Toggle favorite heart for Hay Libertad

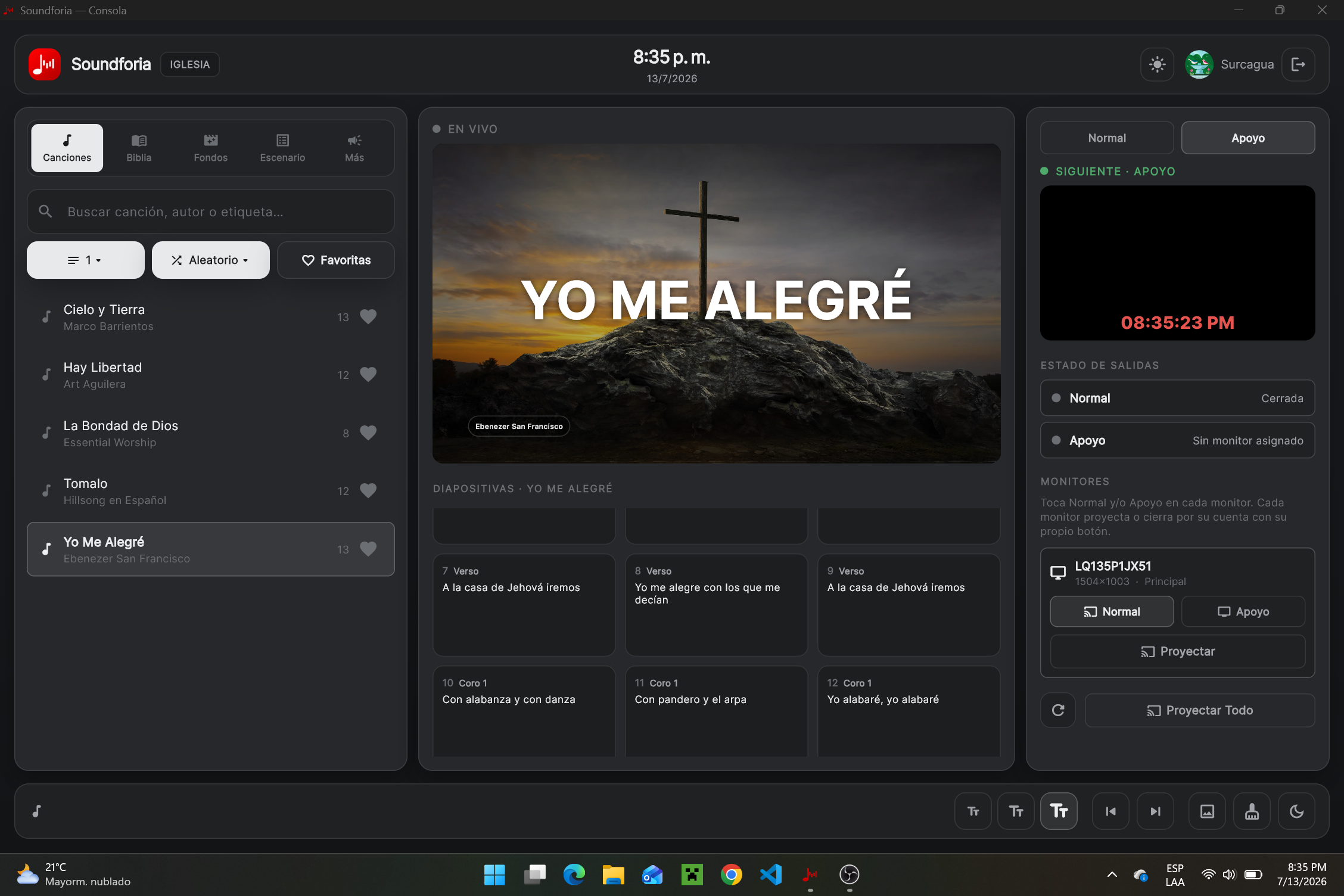coord(368,375)
